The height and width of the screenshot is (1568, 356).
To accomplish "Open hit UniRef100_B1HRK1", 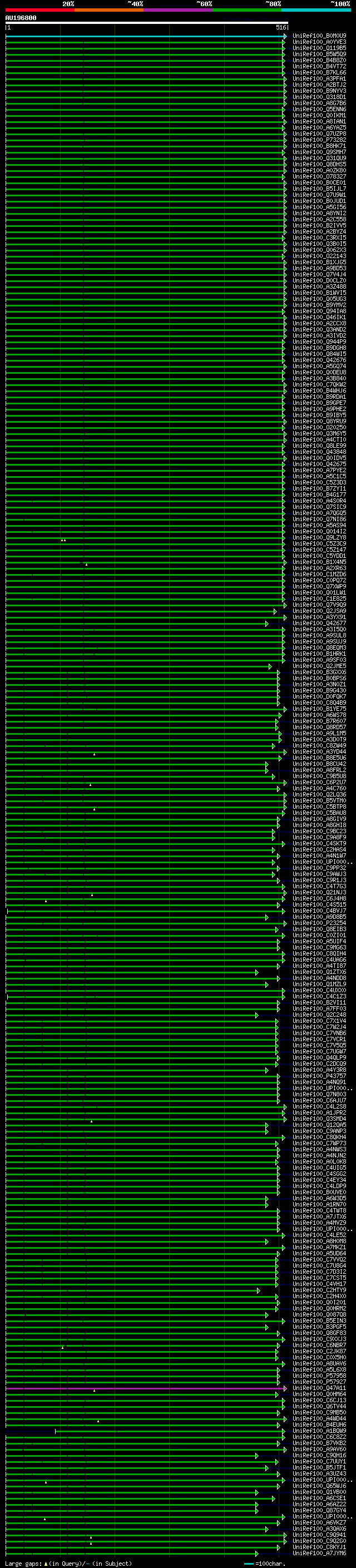I will point(319,654).
